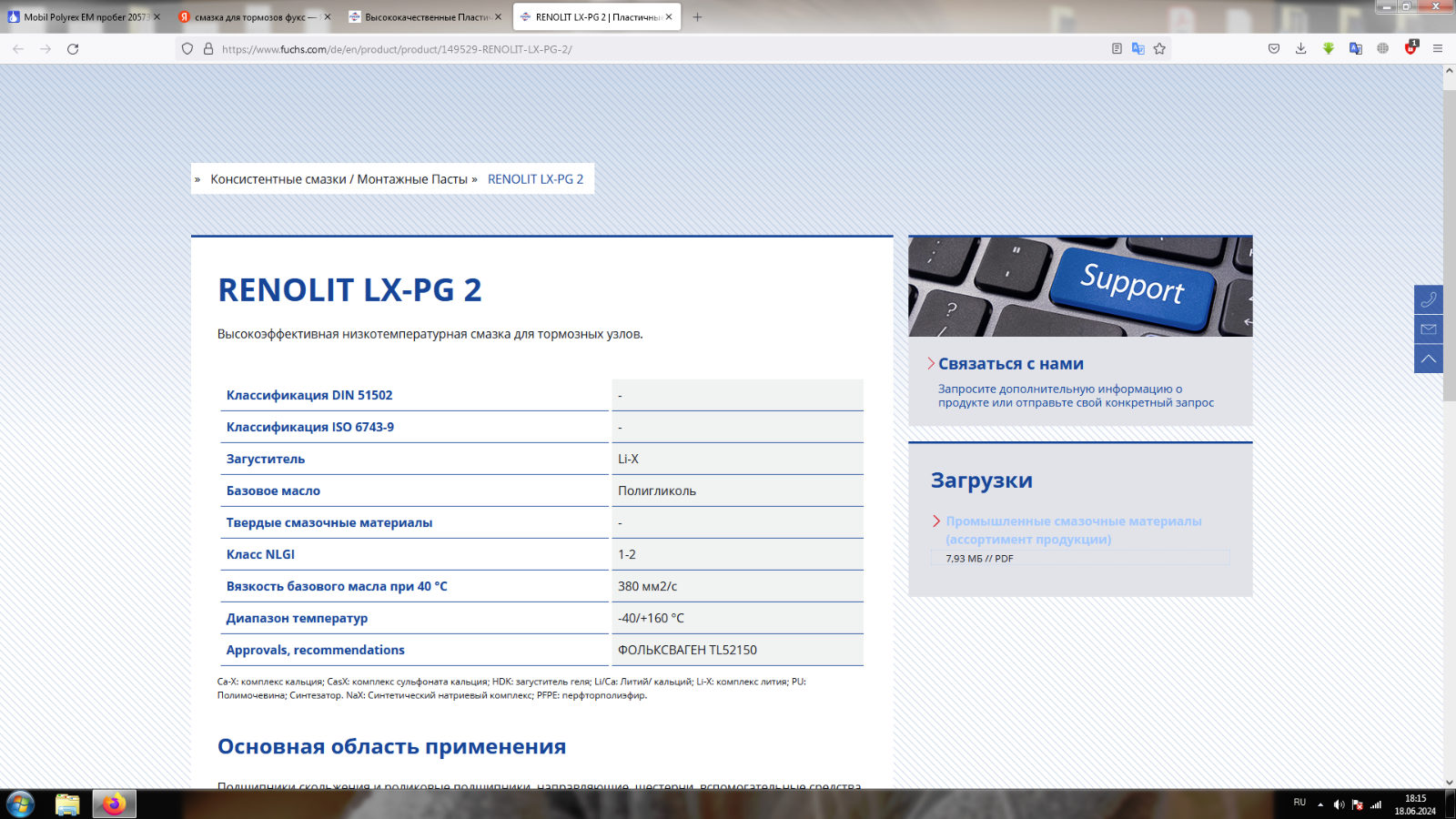Open the Связаться с нами link

(1011, 364)
